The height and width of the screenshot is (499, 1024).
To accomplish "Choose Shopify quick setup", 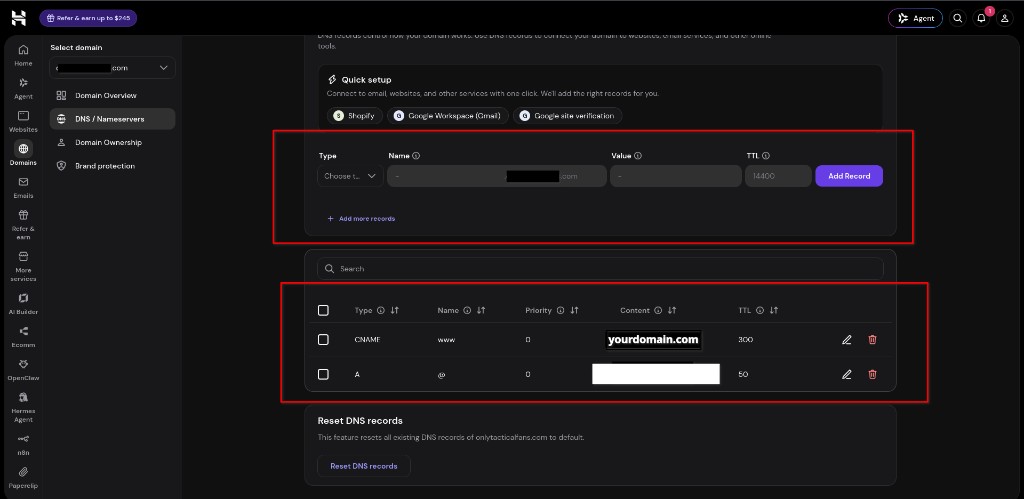I will (x=355, y=116).
